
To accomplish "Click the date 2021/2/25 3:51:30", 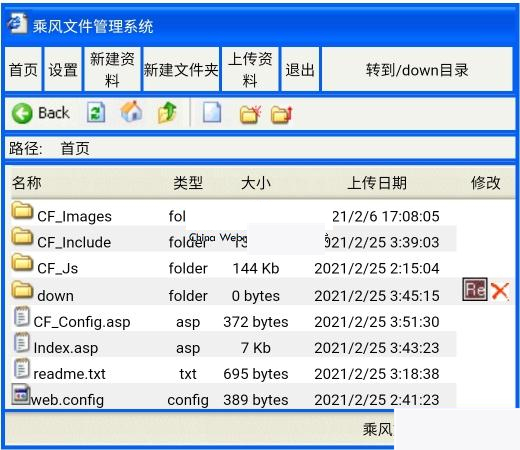I will click(x=377, y=322).
